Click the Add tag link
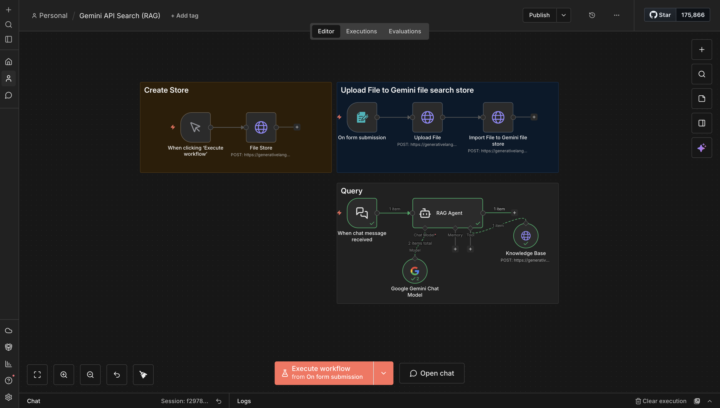This screenshot has width=720, height=408. point(183,16)
